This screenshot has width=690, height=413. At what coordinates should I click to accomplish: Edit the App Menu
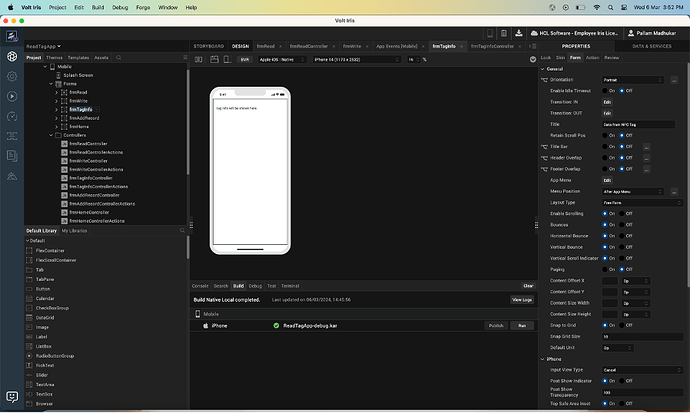(607, 180)
